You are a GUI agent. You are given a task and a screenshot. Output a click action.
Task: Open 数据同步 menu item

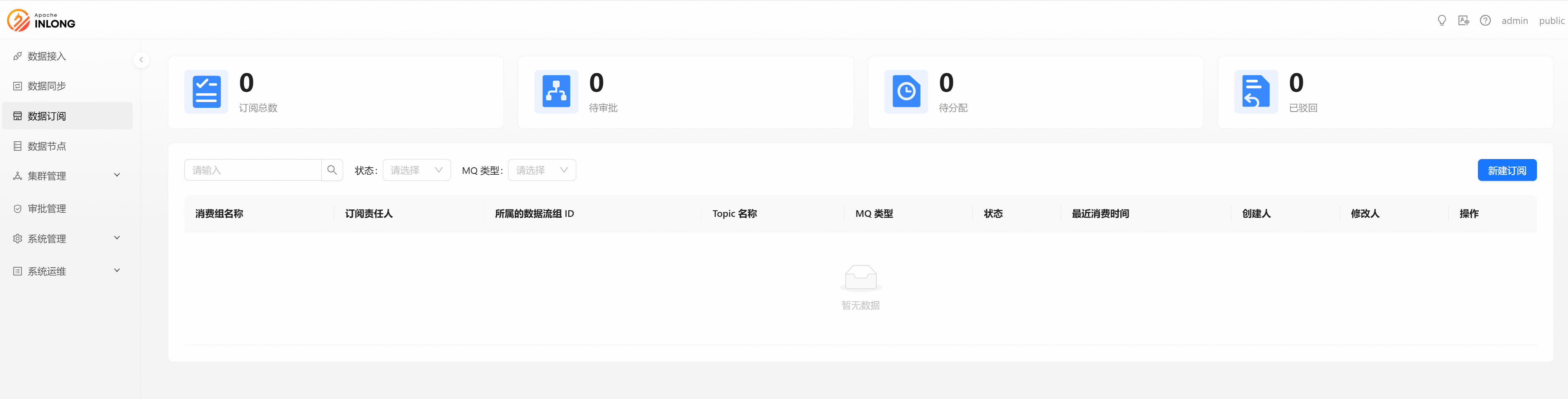(x=47, y=86)
